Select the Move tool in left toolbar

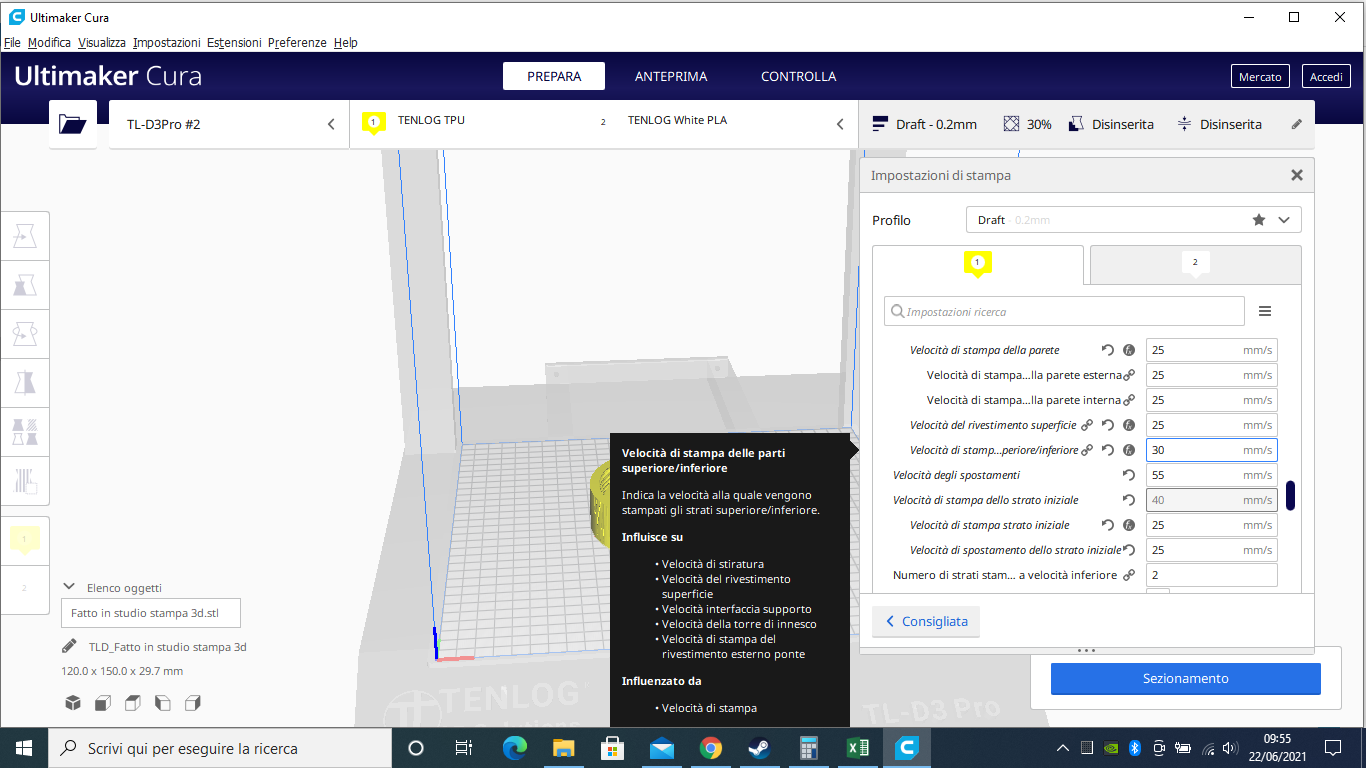tap(25, 237)
